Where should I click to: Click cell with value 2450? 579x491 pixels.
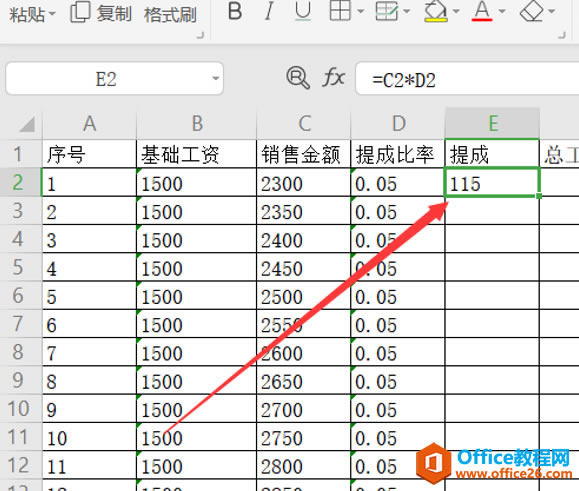tap(304, 267)
